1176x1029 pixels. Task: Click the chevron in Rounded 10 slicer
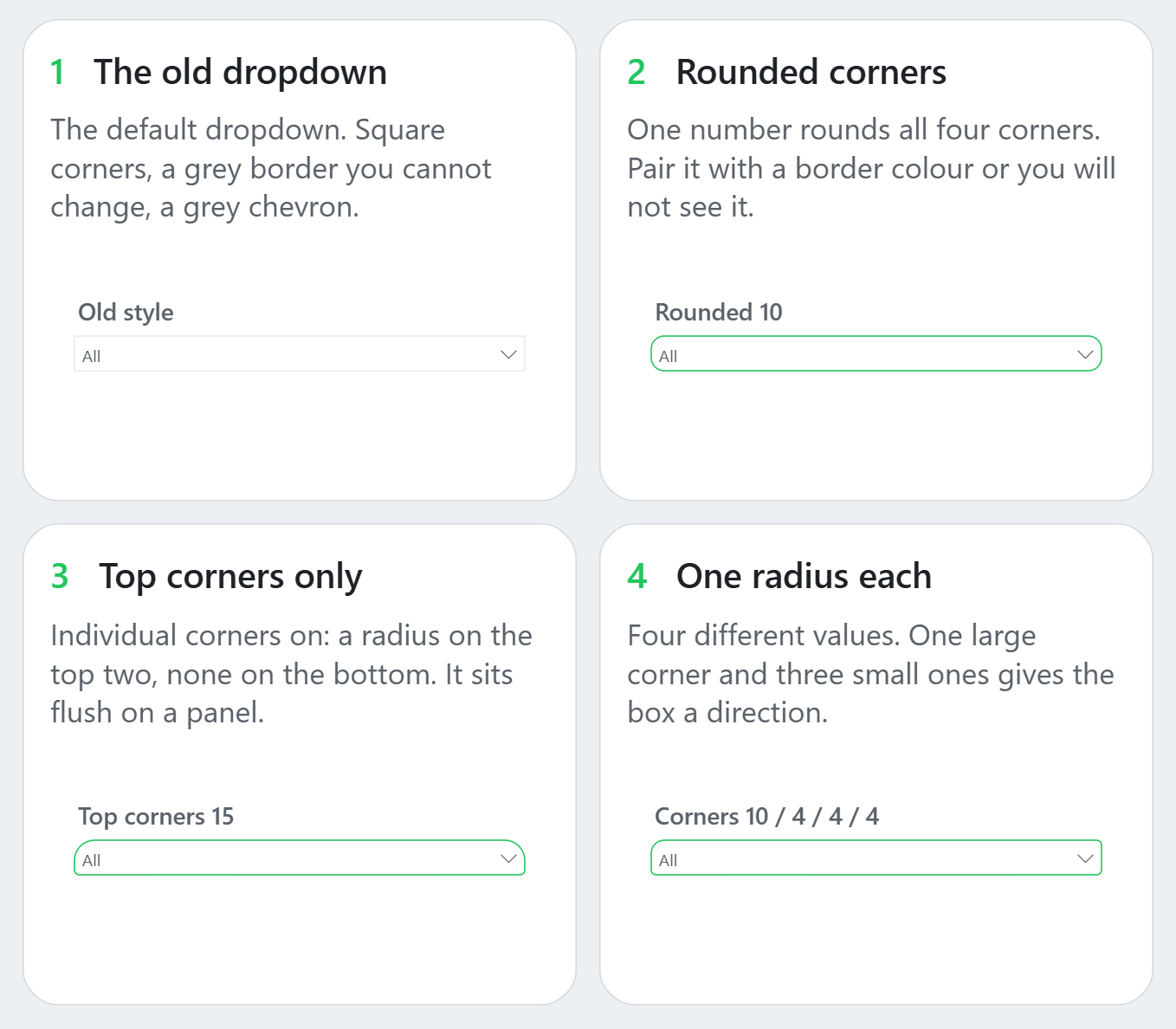pos(1085,354)
